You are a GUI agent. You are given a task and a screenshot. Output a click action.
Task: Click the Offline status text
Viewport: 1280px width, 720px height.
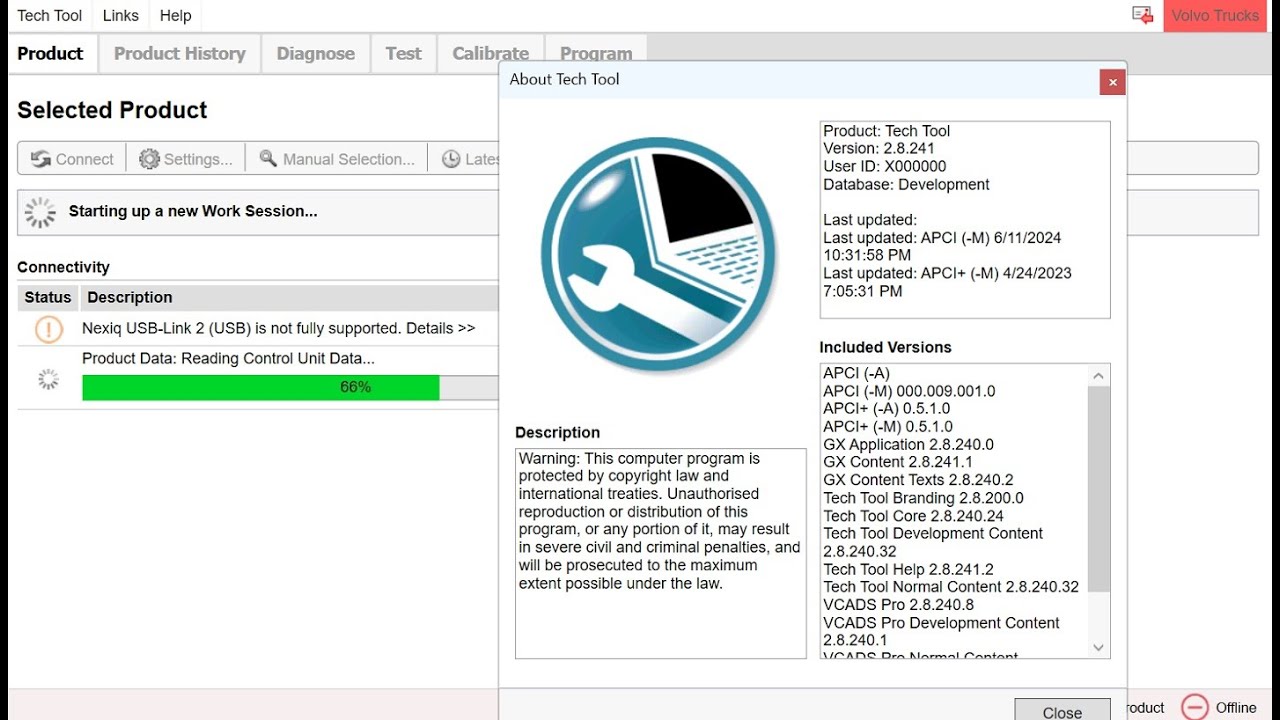click(1236, 708)
